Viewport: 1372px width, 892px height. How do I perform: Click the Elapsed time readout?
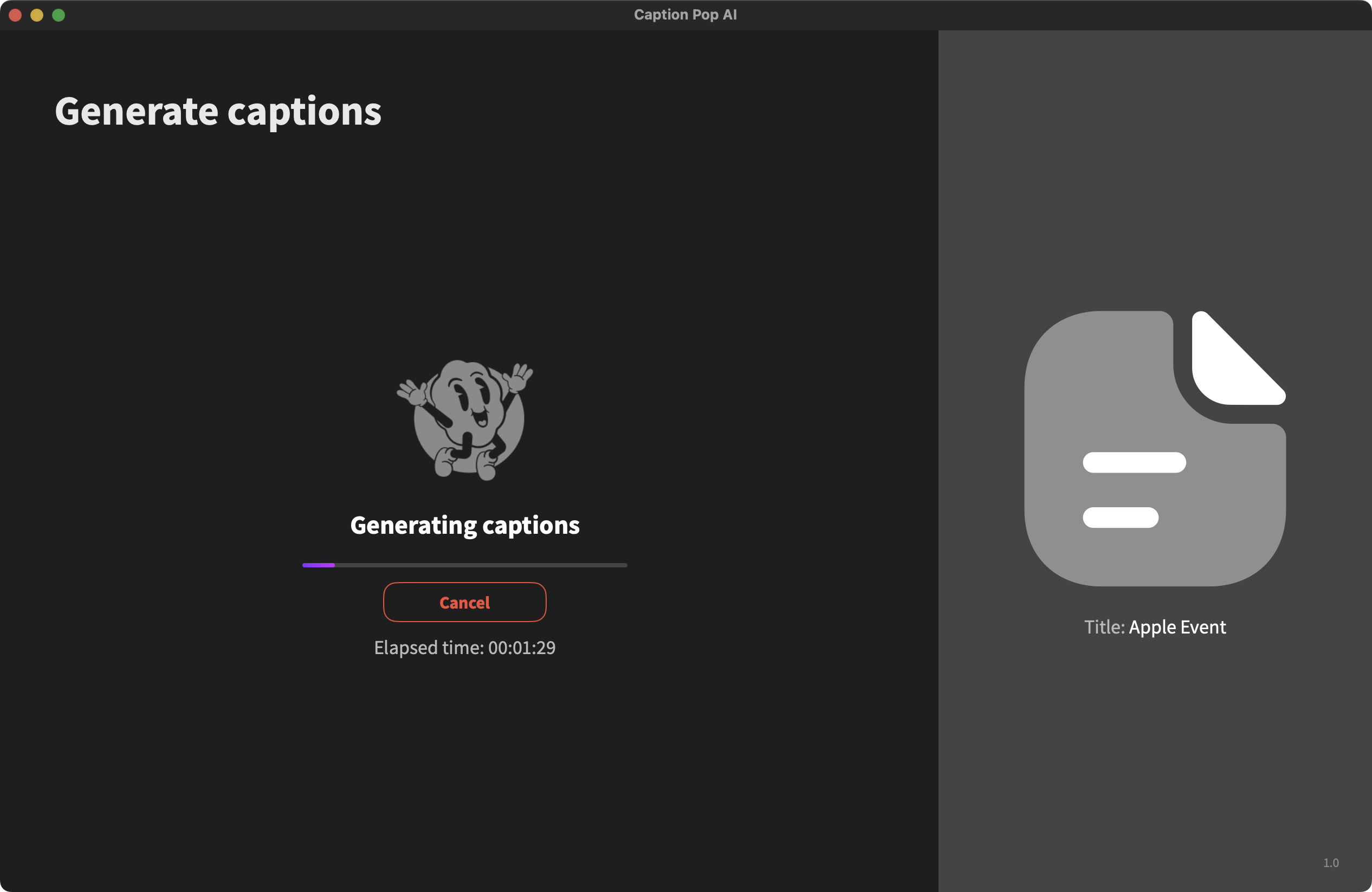tap(464, 648)
